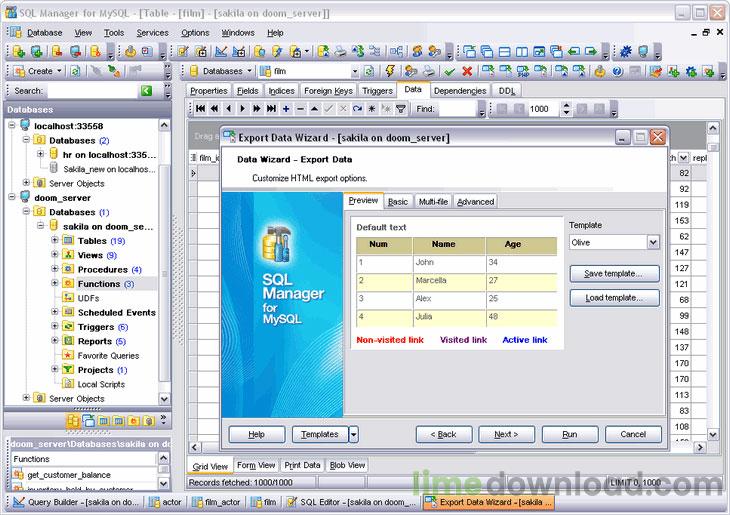This screenshot has width=730, height=515.
Task: Open the Template dropdown showing Olive
Action: [652, 242]
